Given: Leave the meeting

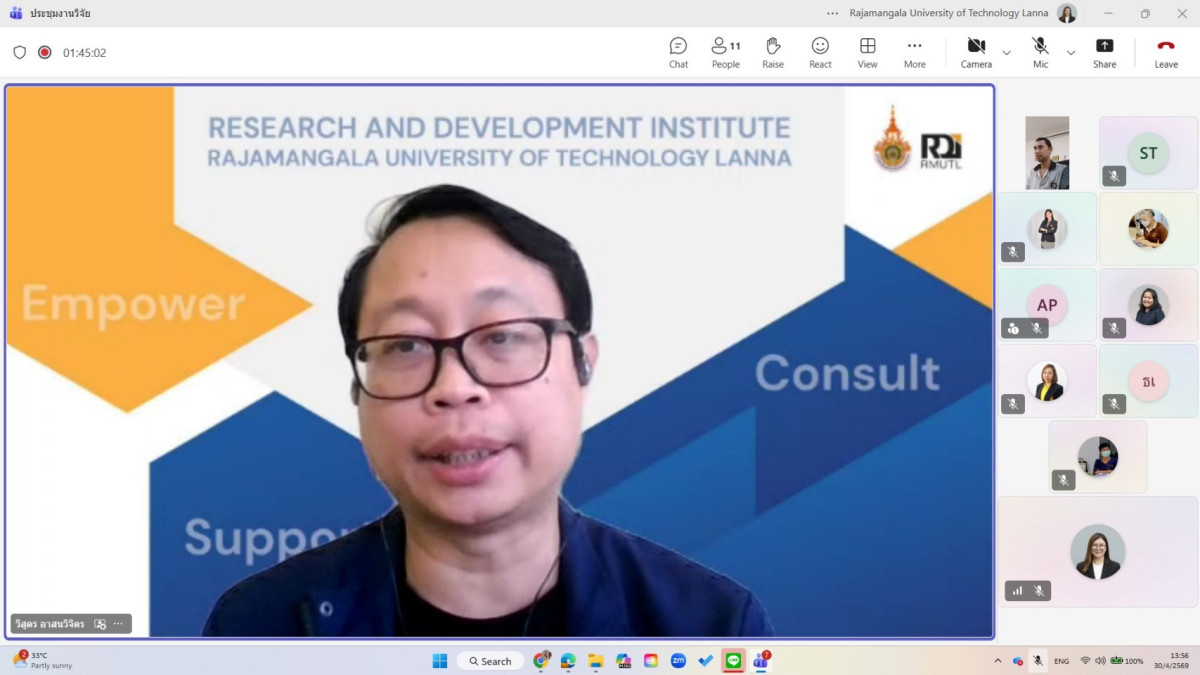Looking at the screenshot, I should pos(1166,52).
